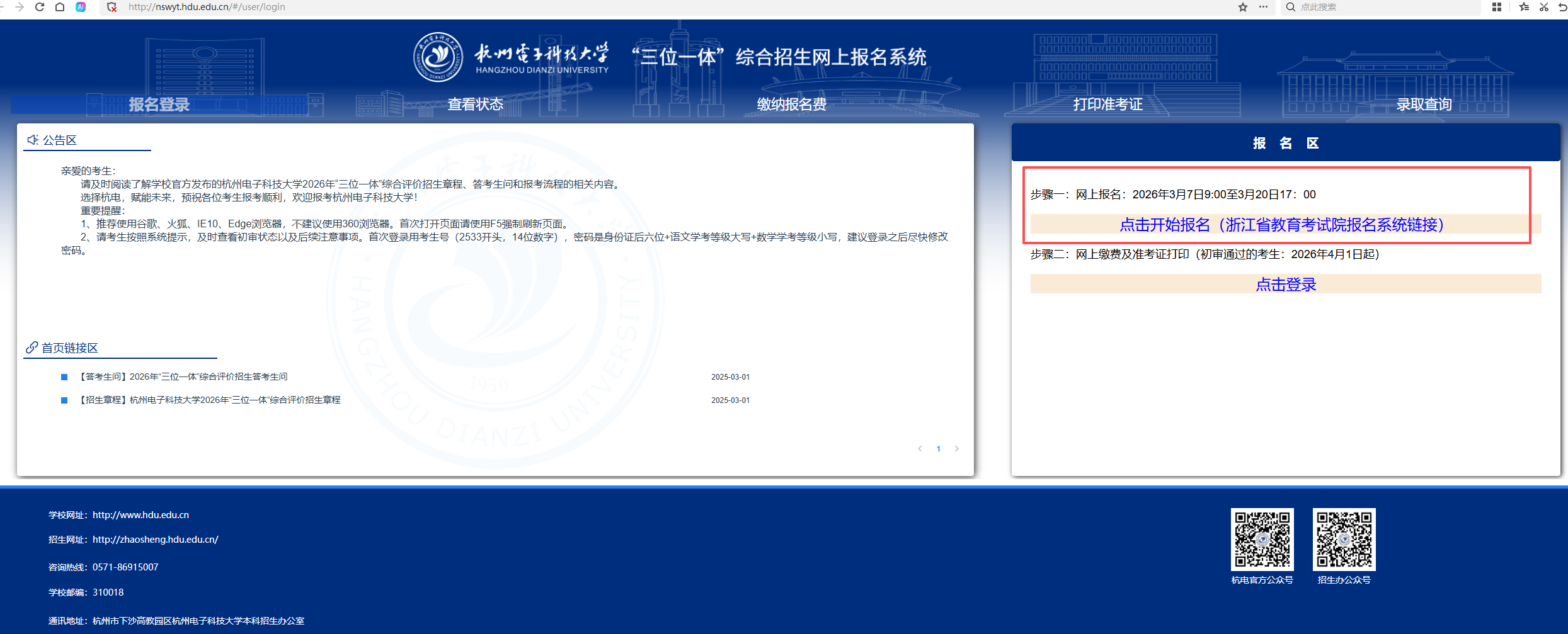
Task: Click the browser reload page icon
Action: [x=40, y=7]
